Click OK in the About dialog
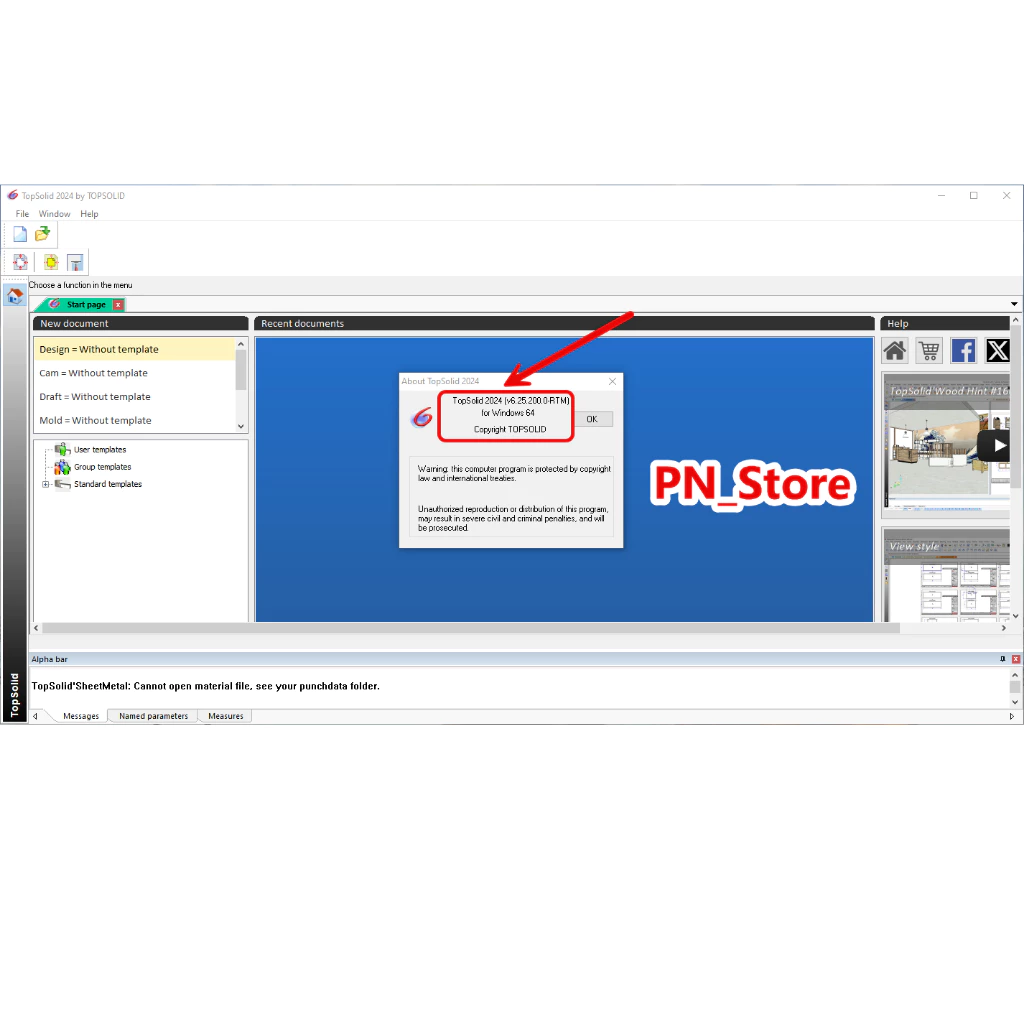The height and width of the screenshot is (1024, 1024). point(592,419)
